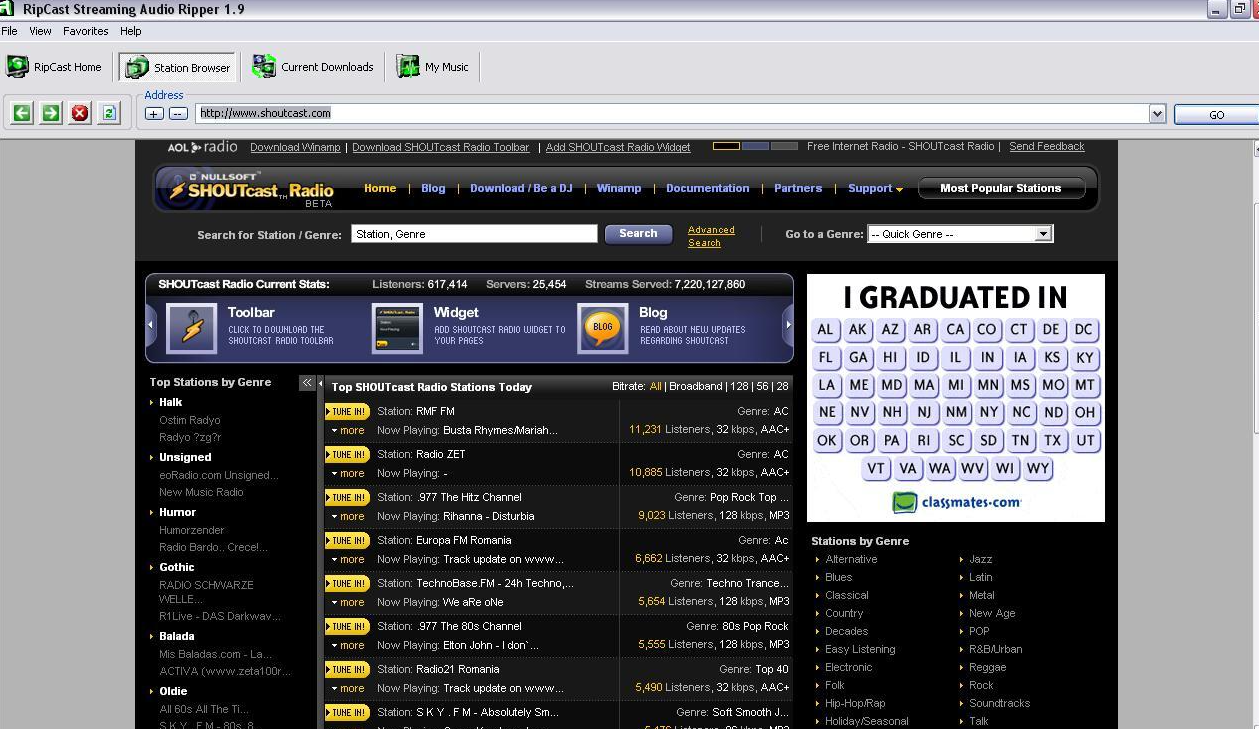Click the right arrow of the promo carousel

(788, 324)
